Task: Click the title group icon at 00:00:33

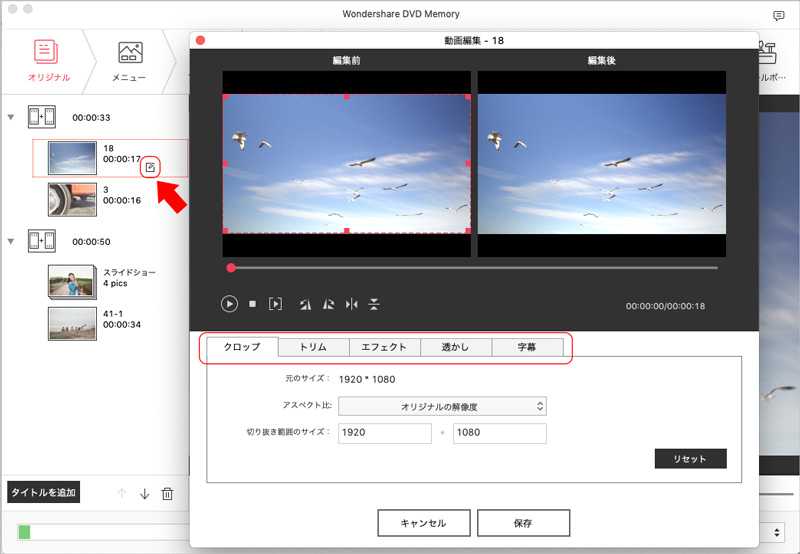Action: coord(42,117)
